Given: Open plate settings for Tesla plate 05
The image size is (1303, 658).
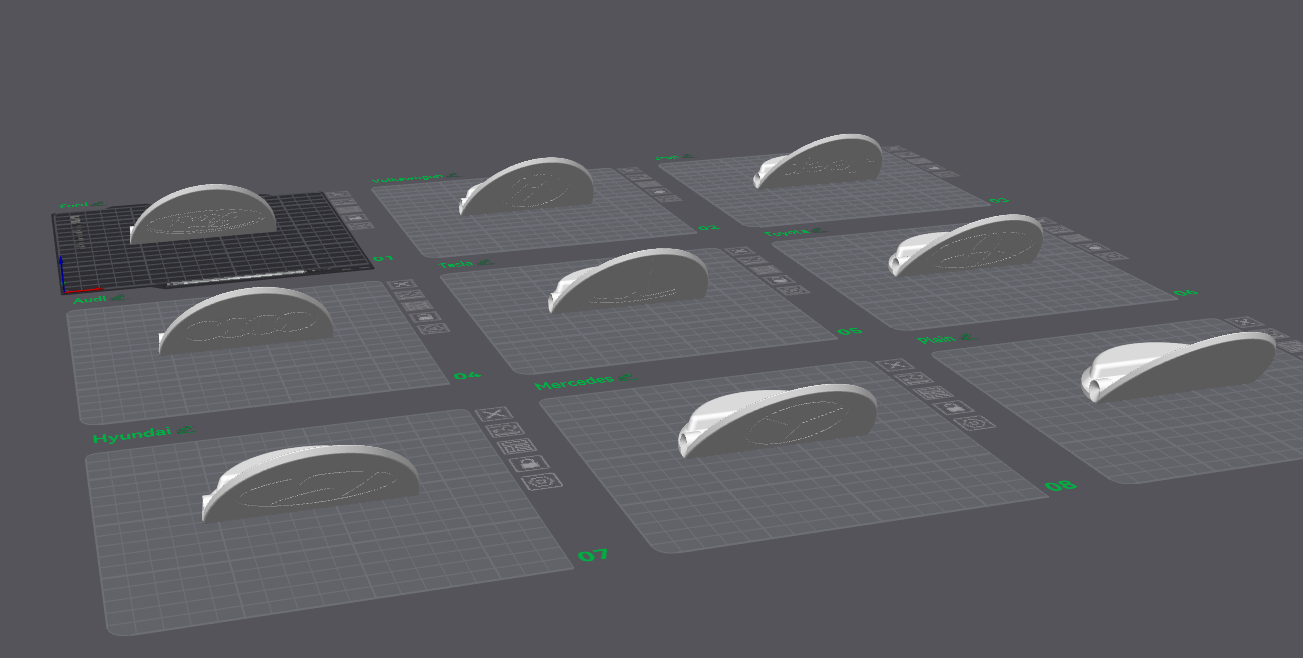Looking at the screenshot, I should click(794, 290).
